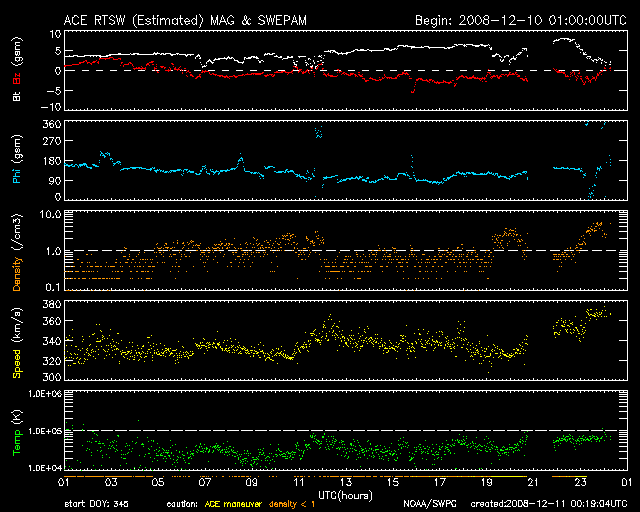The height and width of the screenshot is (512, 640).
Task: Click the 19 hour tick label
Action: coord(485,482)
